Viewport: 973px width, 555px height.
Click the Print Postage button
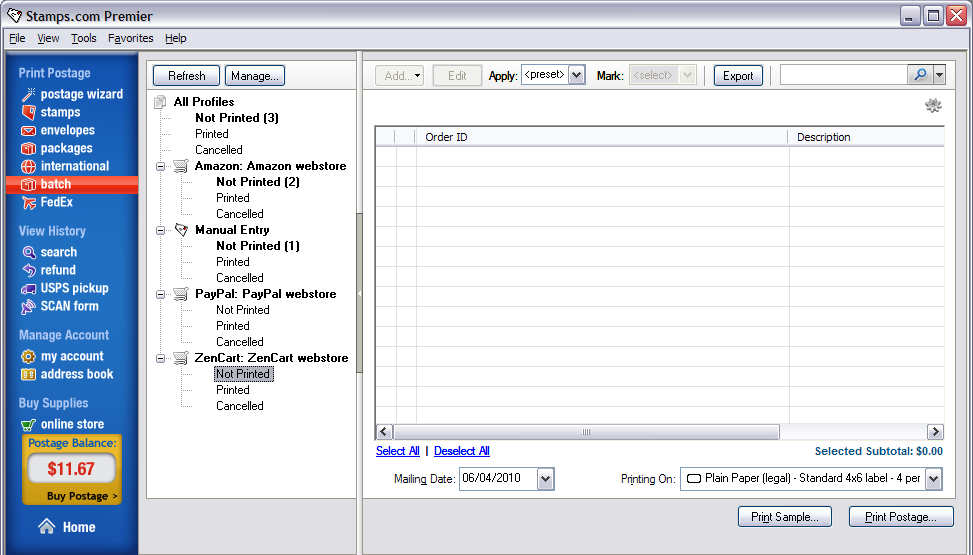900,517
